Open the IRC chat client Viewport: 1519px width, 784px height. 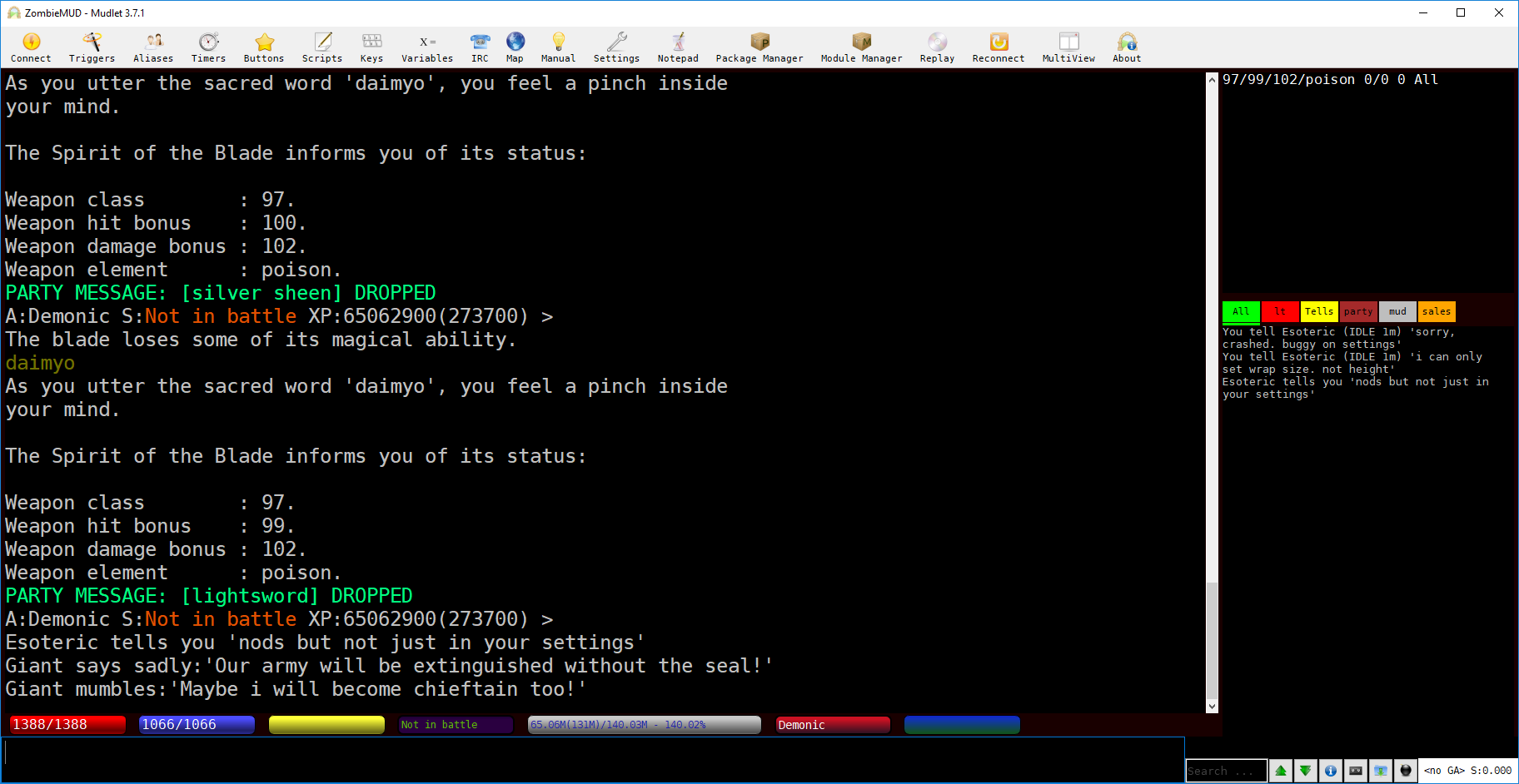pos(480,47)
